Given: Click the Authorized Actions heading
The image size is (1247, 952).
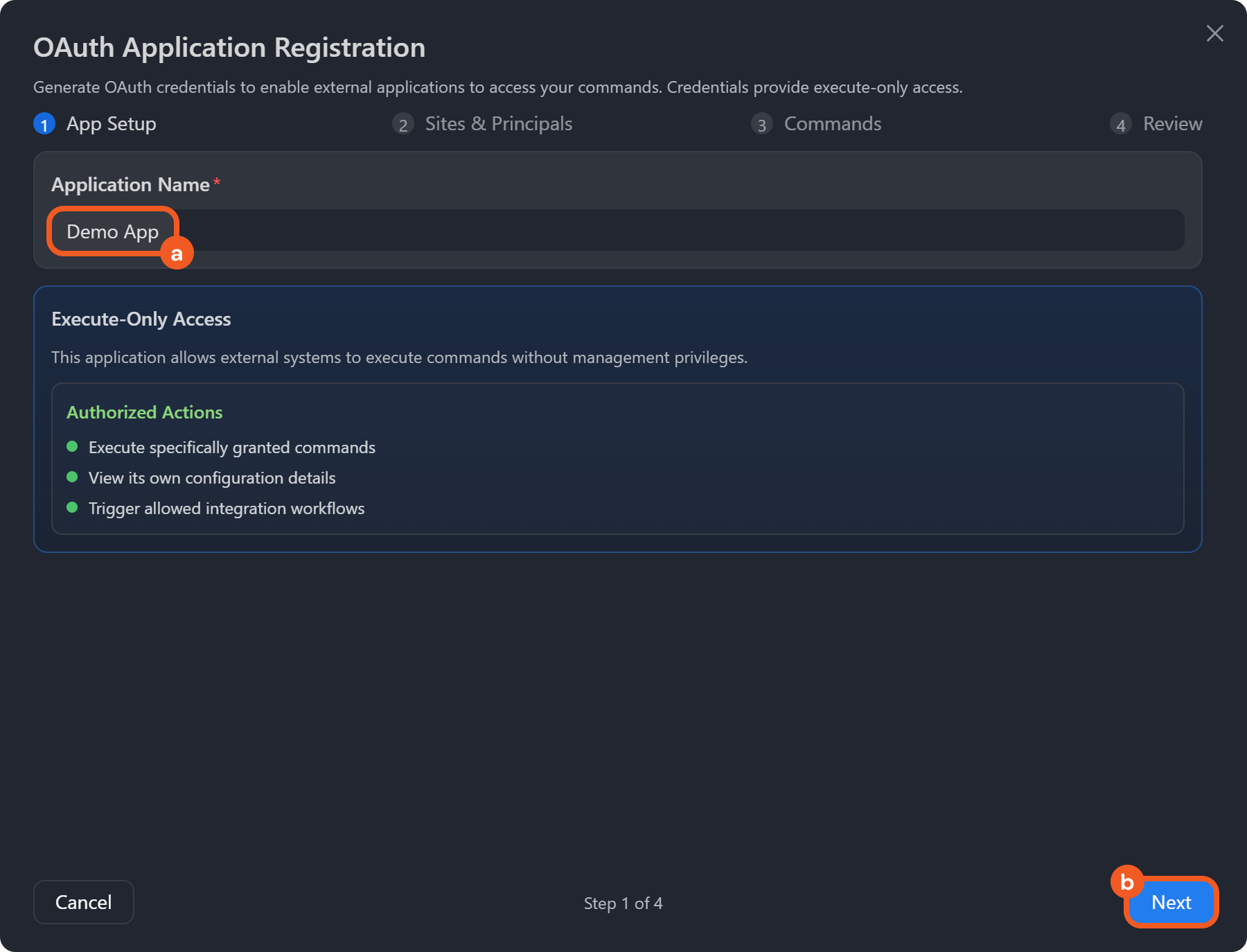Looking at the screenshot, I should 144,412.
